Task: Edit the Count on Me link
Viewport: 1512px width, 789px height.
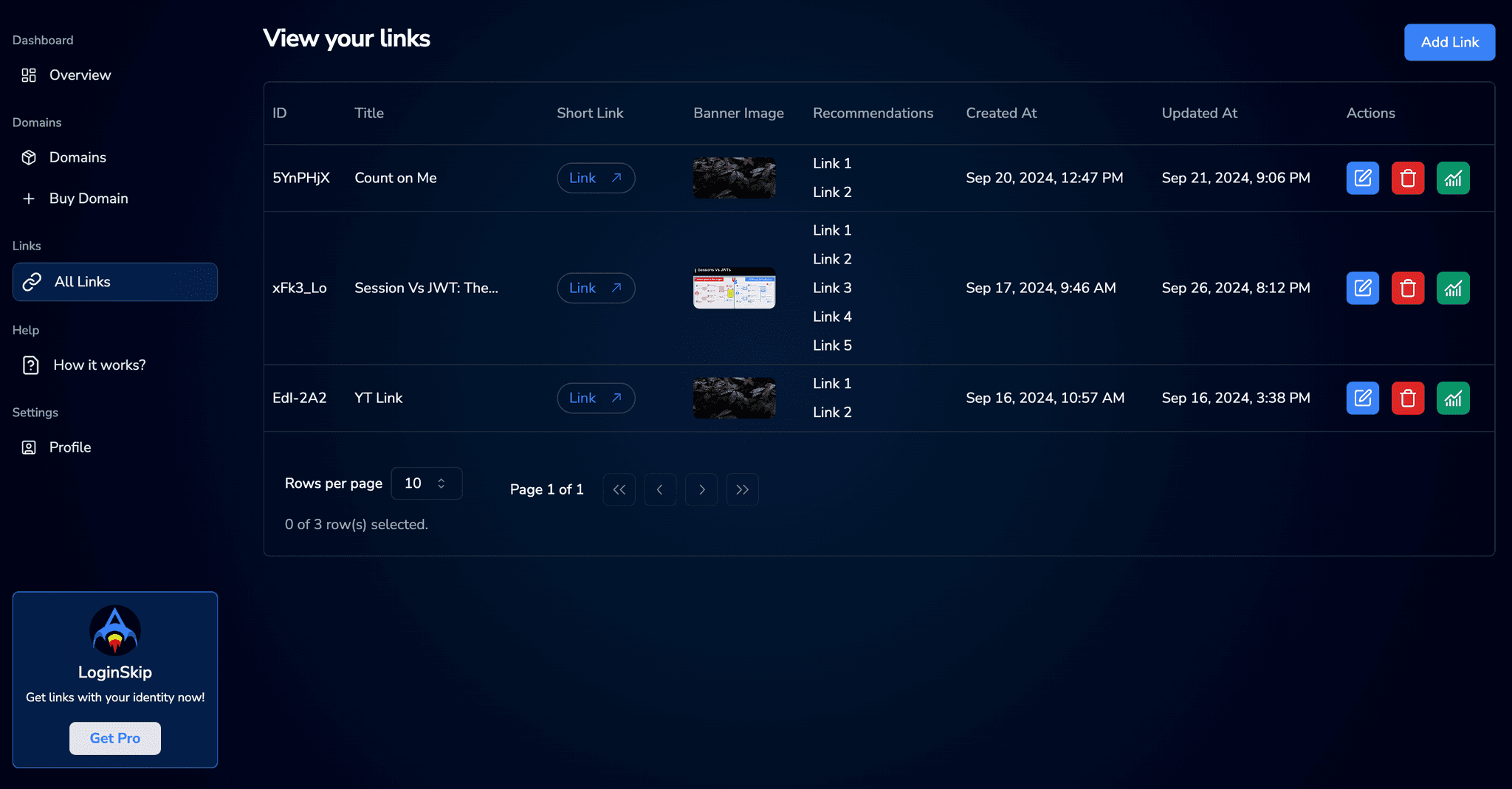Action: click(1362, 178)
